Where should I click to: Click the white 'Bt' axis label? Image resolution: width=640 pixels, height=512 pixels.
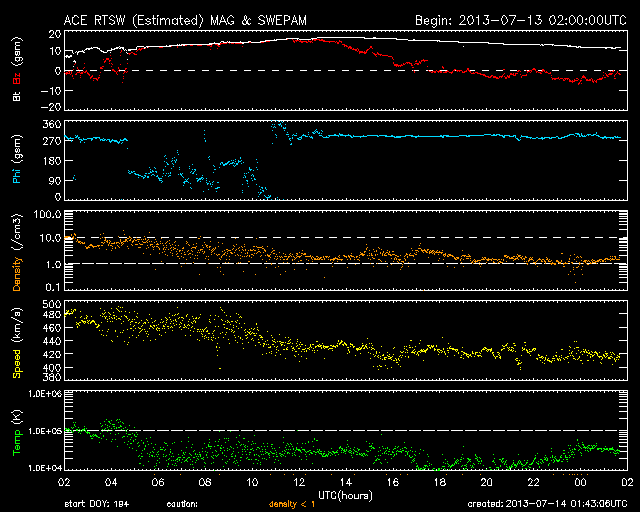coord(17,96)
